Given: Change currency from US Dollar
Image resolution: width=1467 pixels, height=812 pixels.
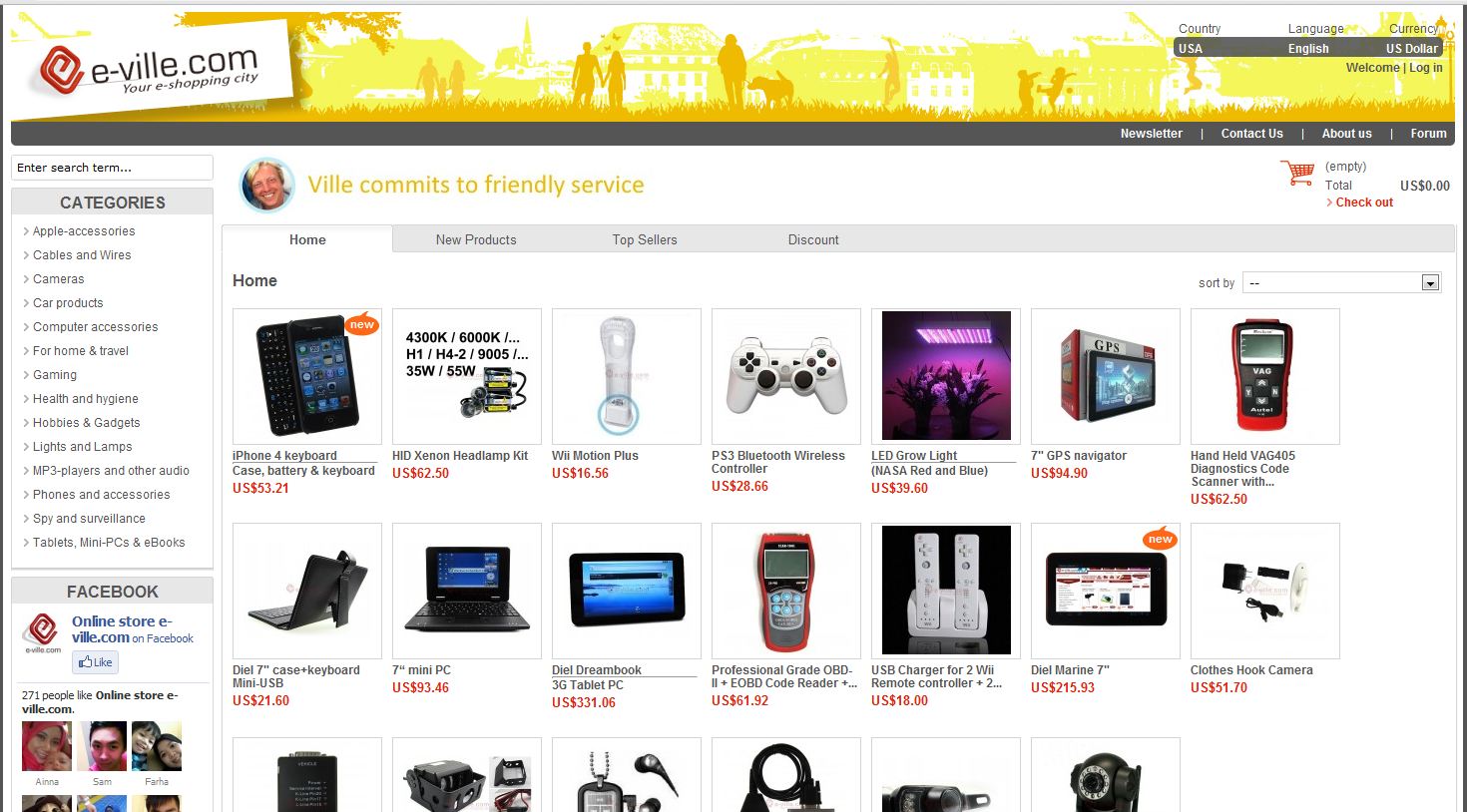Looking at the screenshot, I should [x=1411, y=48].
